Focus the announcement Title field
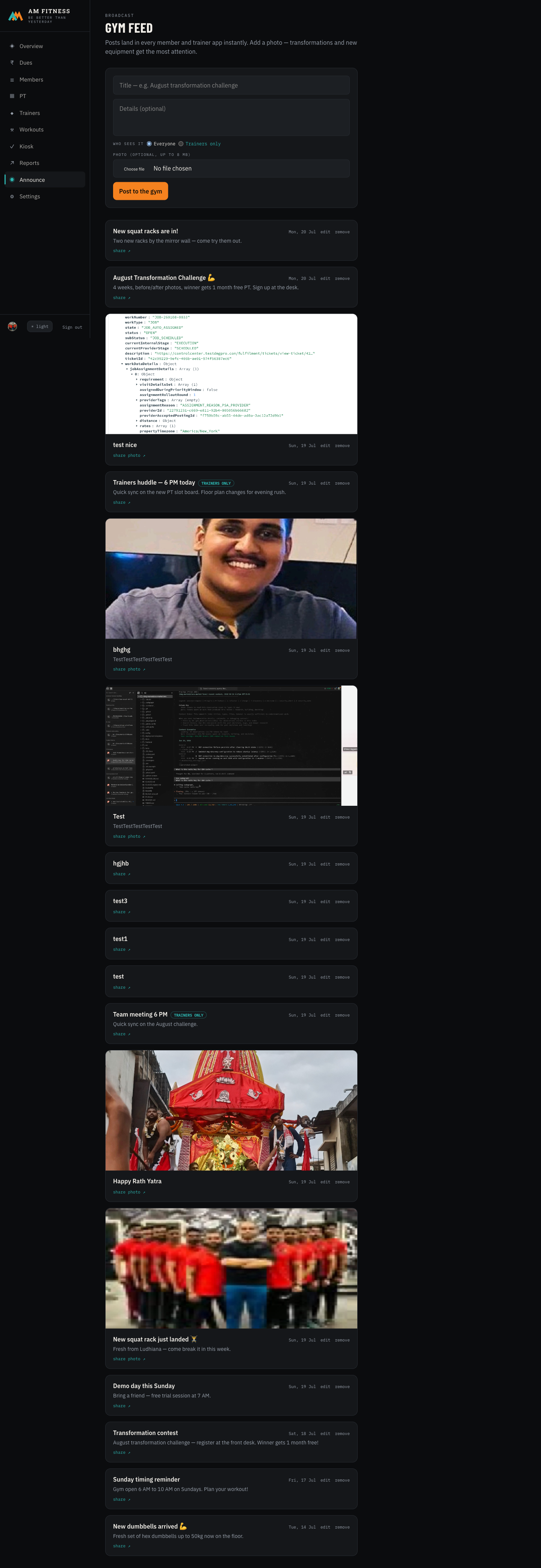The height and width of the screenshot is (1568, 541). [231, 85]
